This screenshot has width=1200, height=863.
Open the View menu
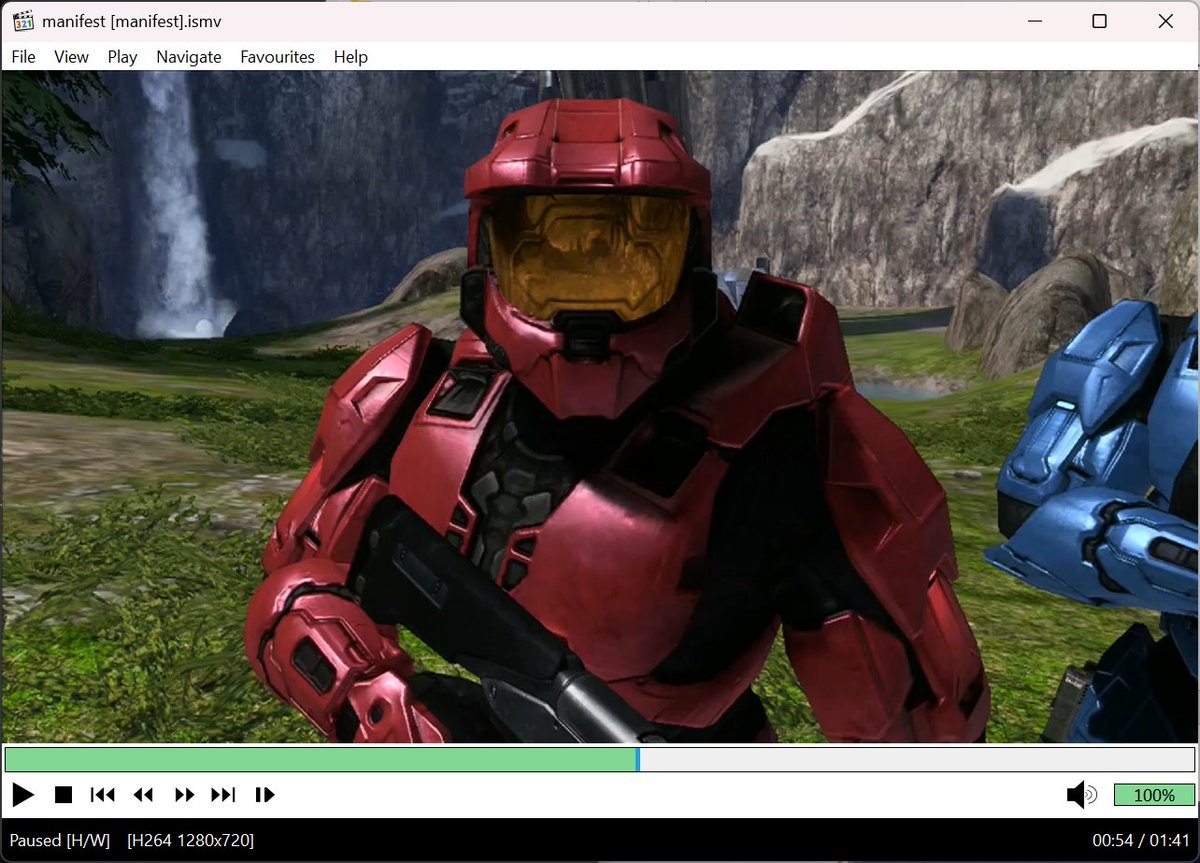click(x=71, y=57)
